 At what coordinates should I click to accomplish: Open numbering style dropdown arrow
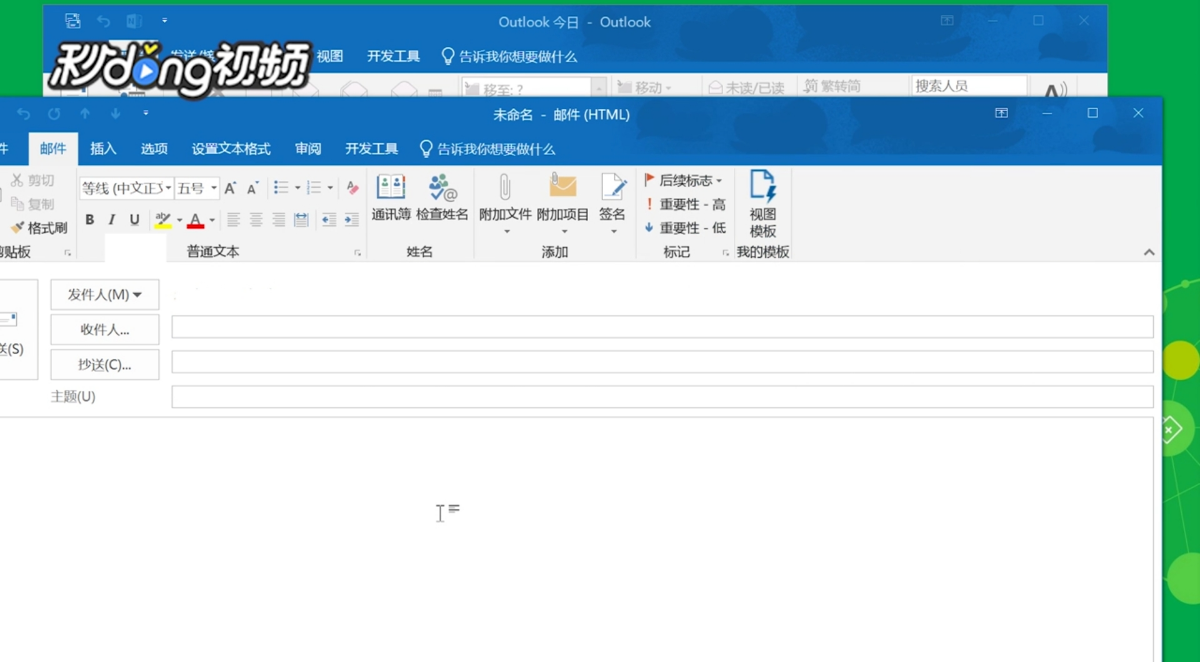(330, 188)
